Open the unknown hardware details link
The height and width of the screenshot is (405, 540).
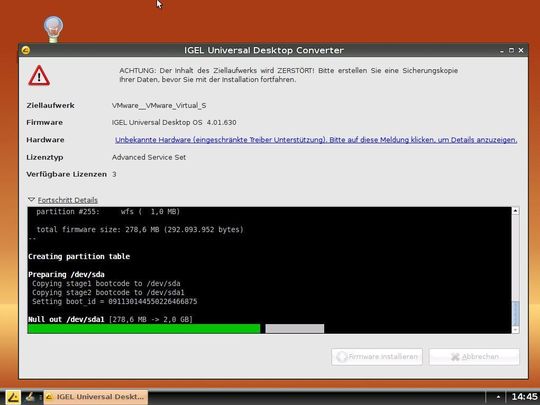coord(316,140)
